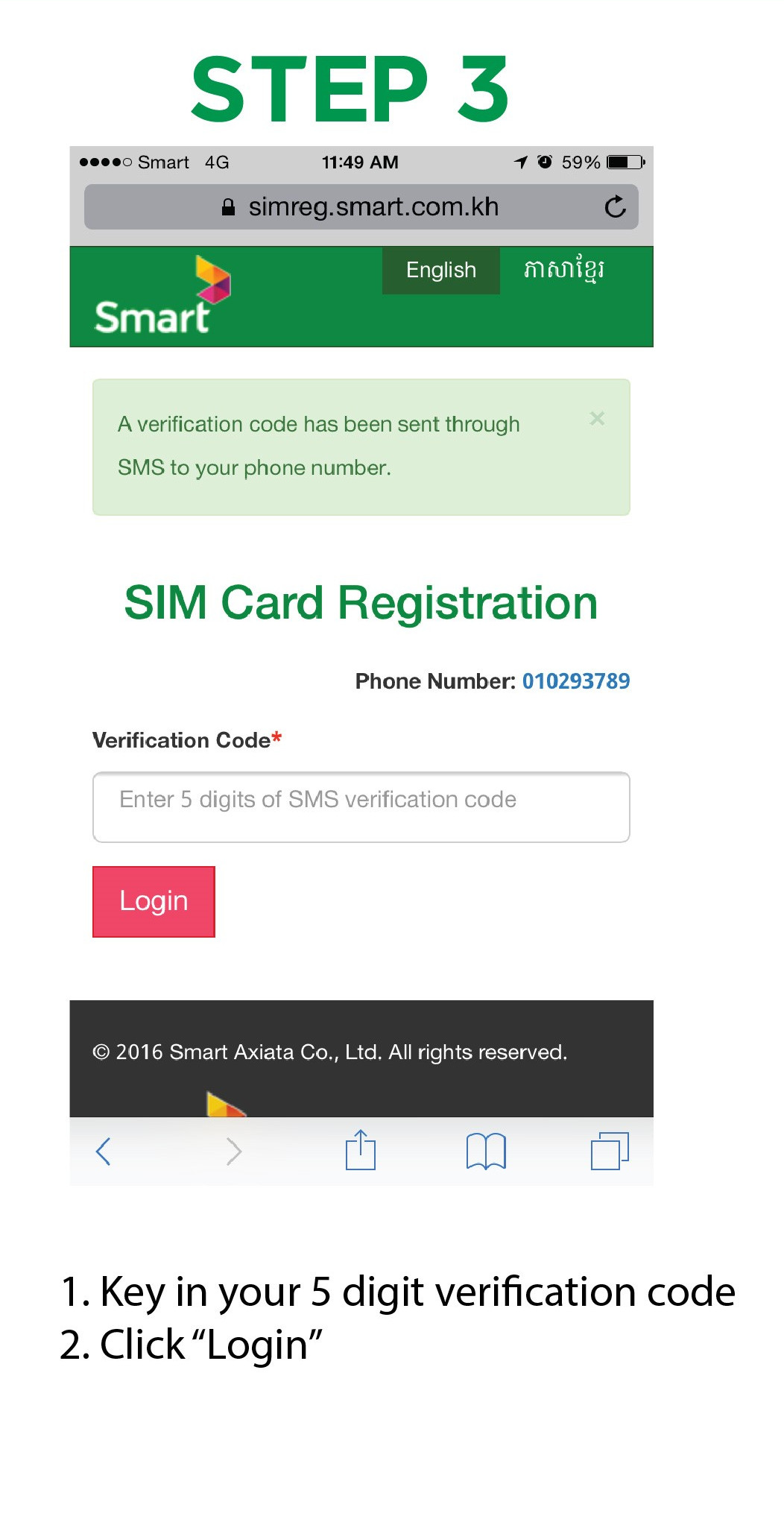784x1522 pixels.
Task: Open the Safari share sheet icon
Action: 361,1150
